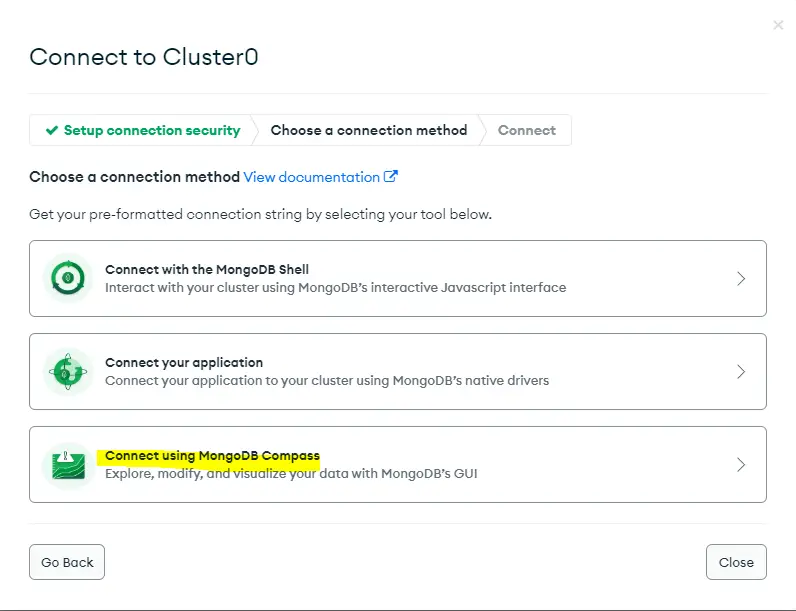Switch to the Connect step tab
The image size is (796, 611).
pos(526,130)
